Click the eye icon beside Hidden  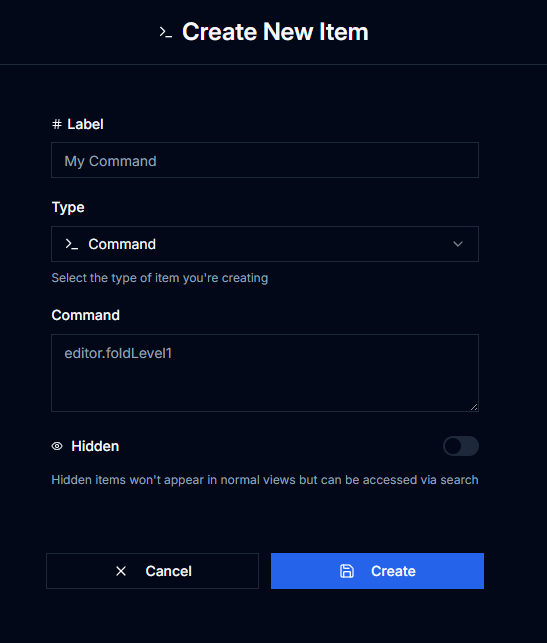click(x=57, y=446)
